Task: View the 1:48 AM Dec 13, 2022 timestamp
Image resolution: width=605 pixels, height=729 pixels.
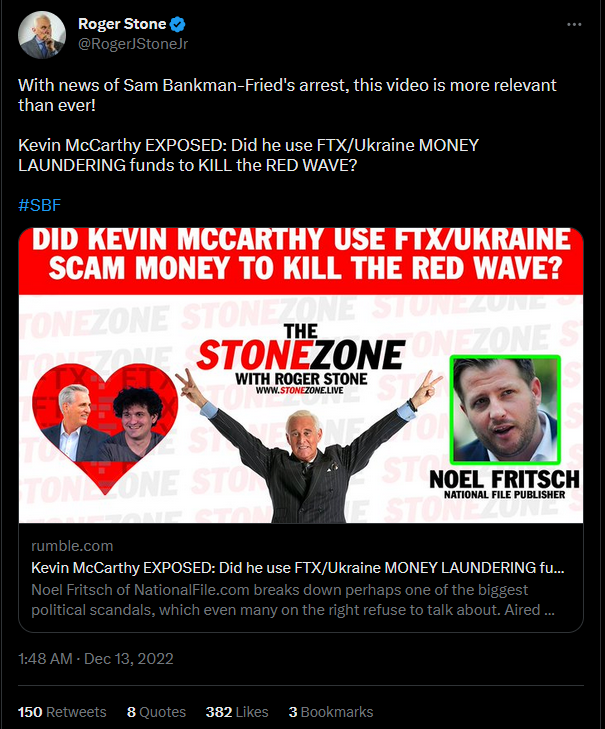Action: pos(95,659)
